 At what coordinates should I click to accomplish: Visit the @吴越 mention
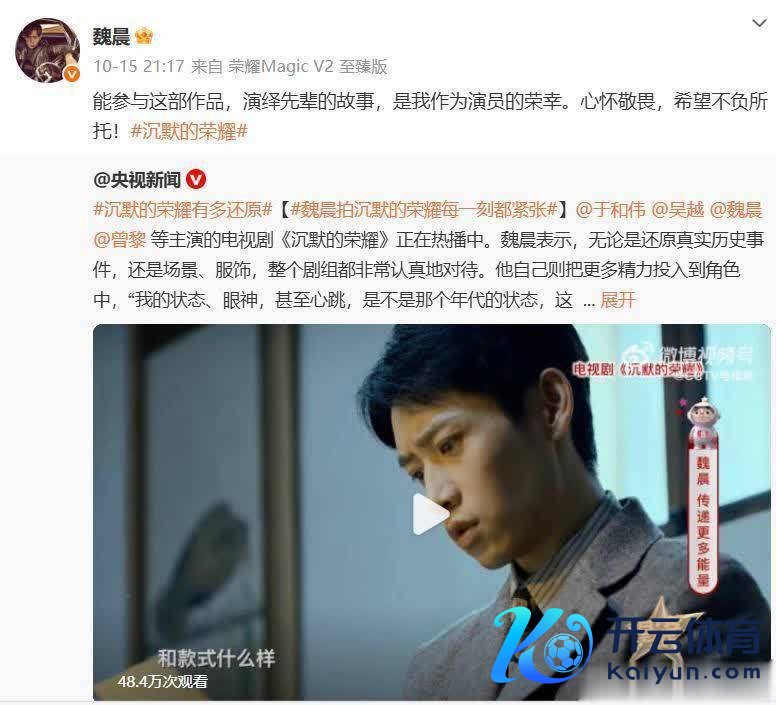coord(678,210)
